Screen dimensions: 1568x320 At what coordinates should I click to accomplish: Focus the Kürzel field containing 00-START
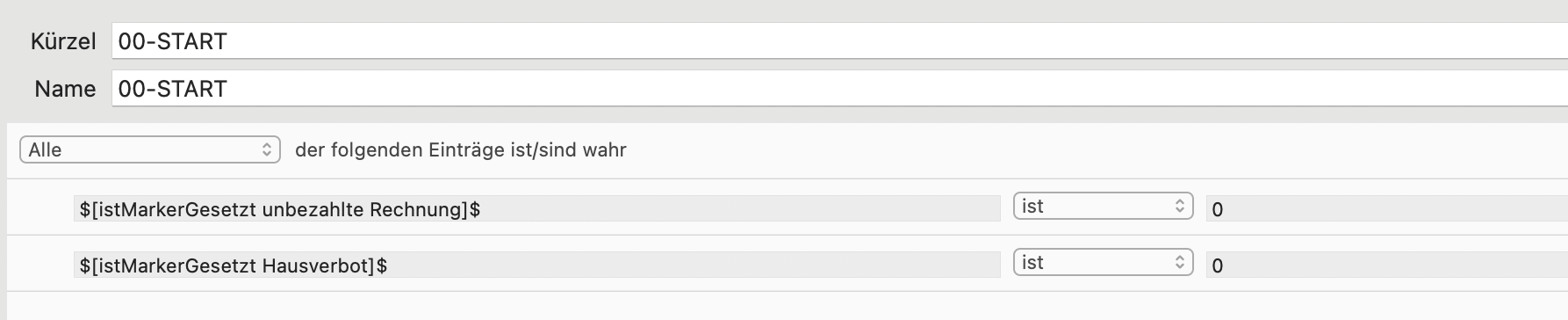click(x=839, y=41)
